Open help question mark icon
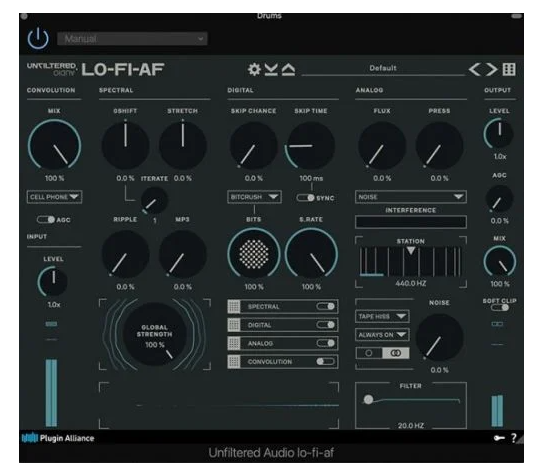Viewport: 542px width, 473px height. click(514, 438)
